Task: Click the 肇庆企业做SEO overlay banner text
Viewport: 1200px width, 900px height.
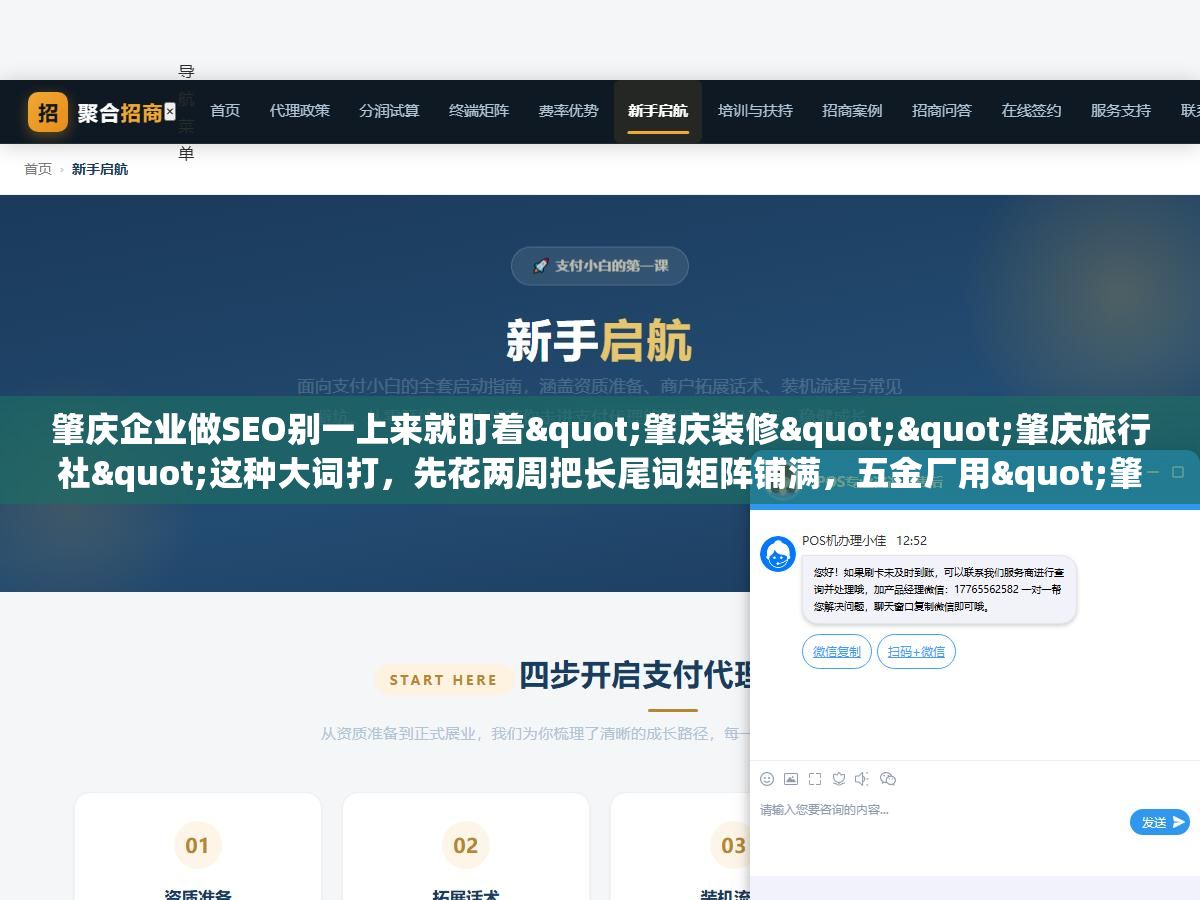Action: click(x=600, y=452)
